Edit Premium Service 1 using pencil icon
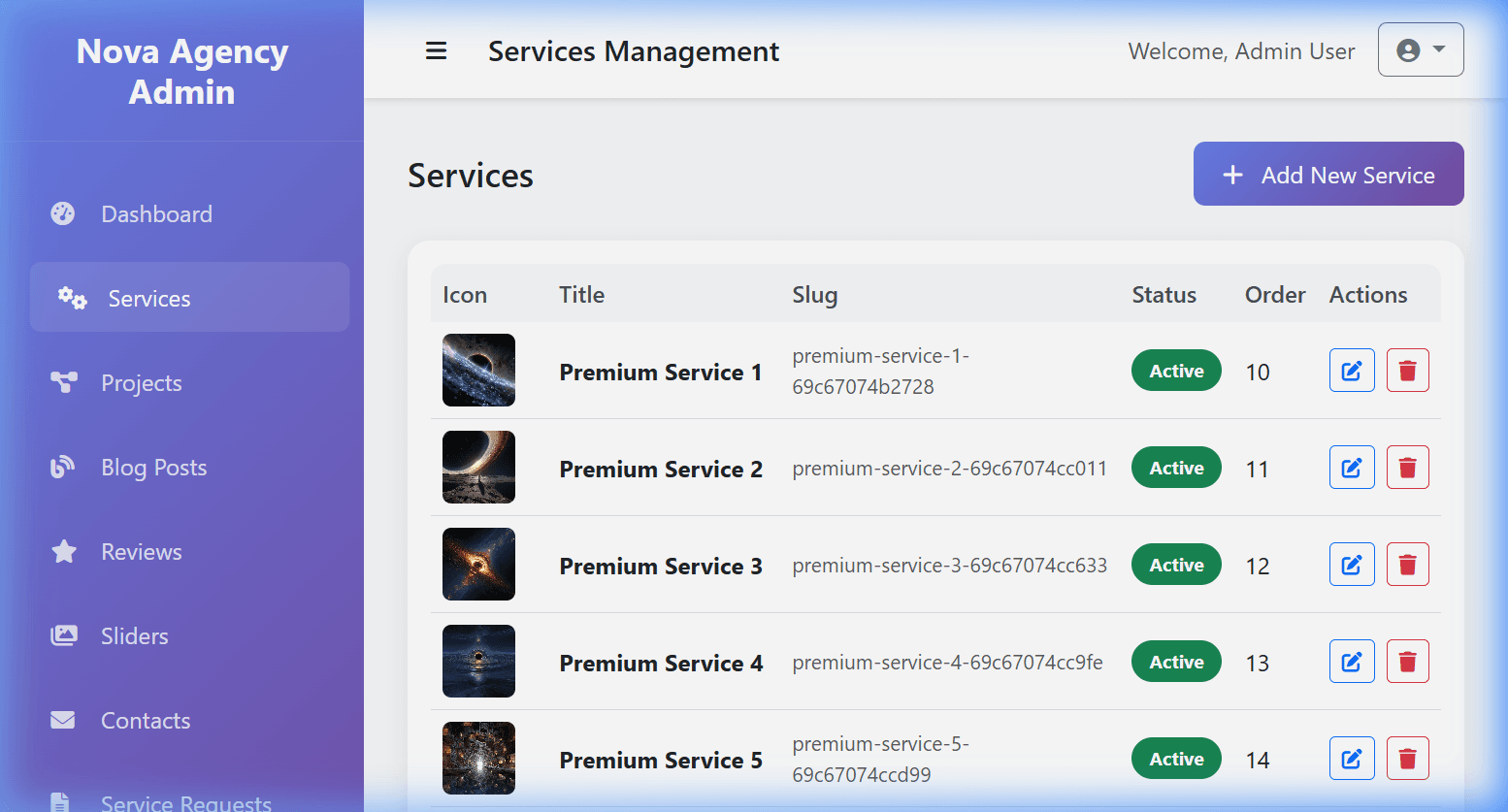 tap(1352, 371)
